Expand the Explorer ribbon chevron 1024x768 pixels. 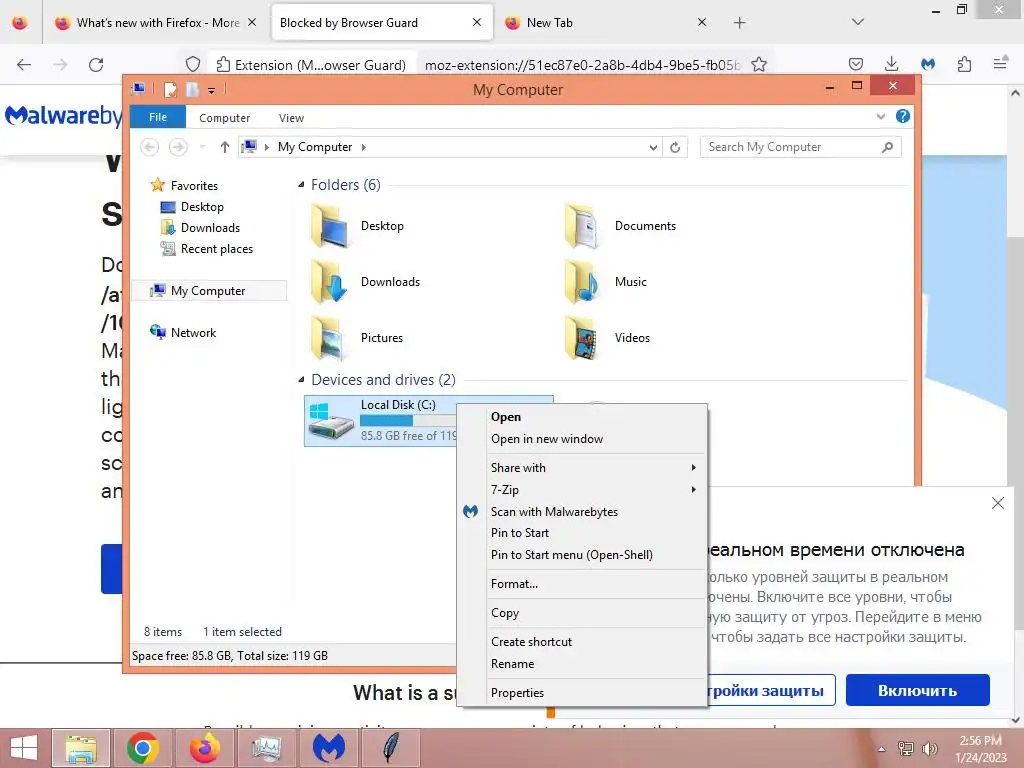point(880,117)
